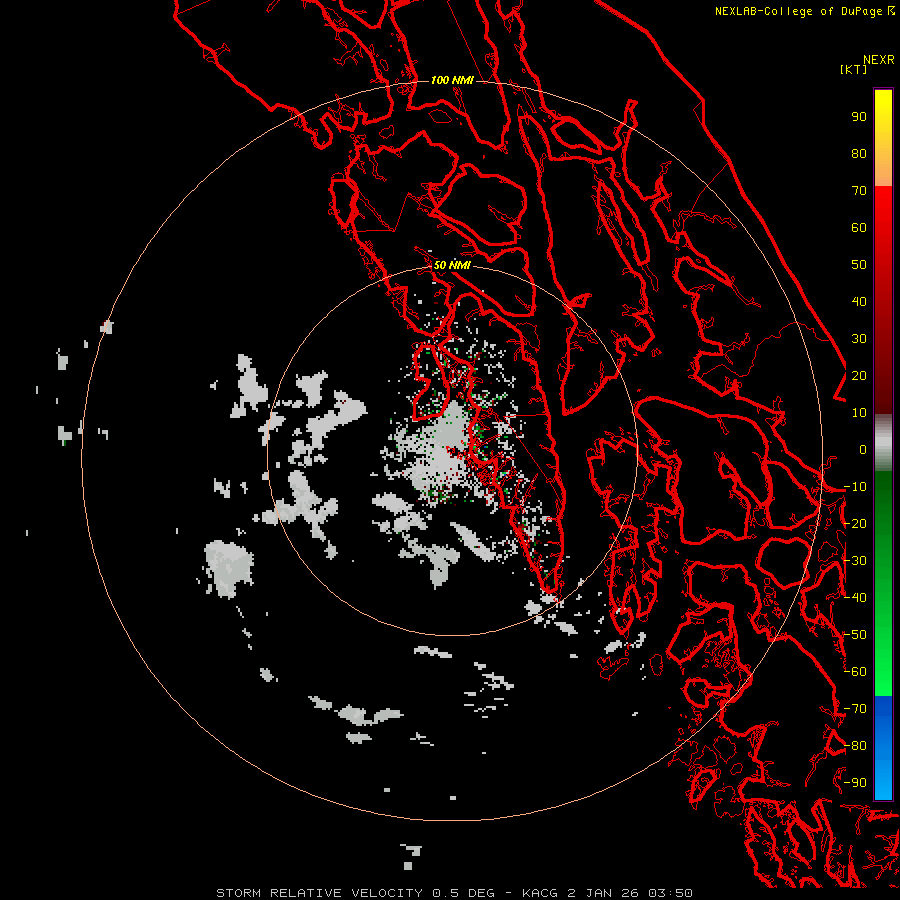
Task: Click the 40 value on velocity scale
Action: [x=859, y=301]
